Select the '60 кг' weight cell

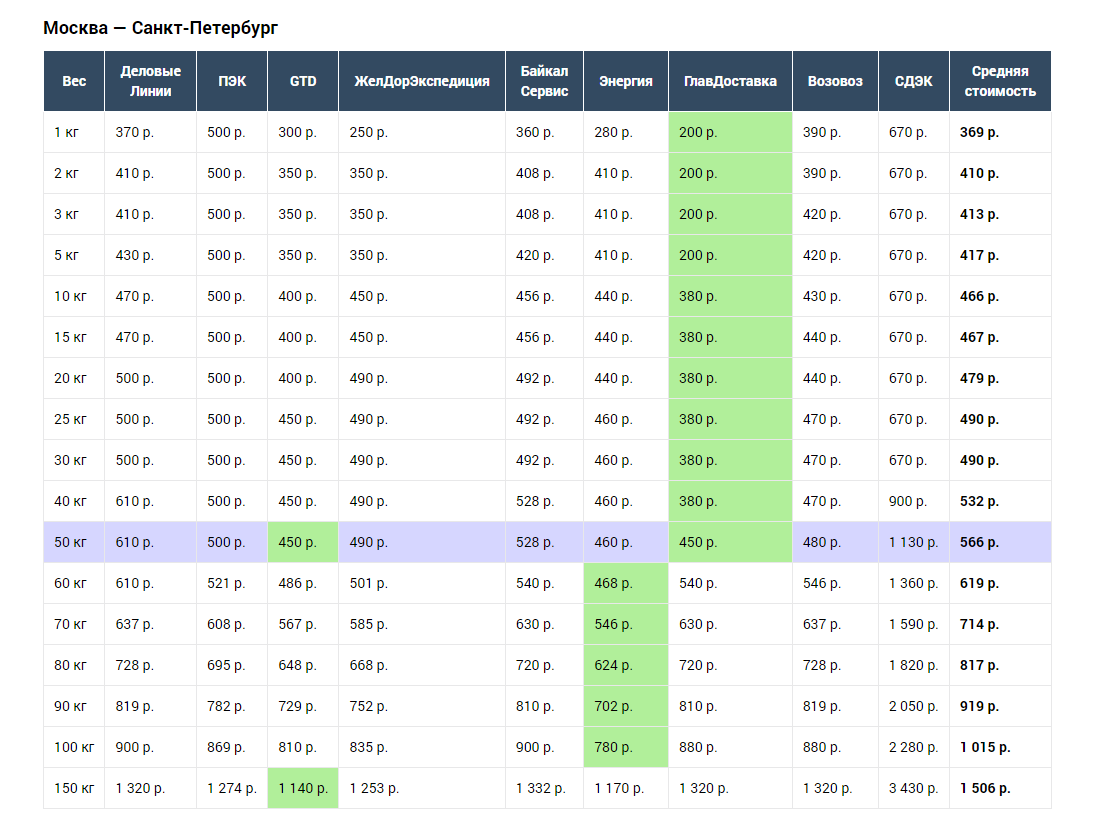74,583
